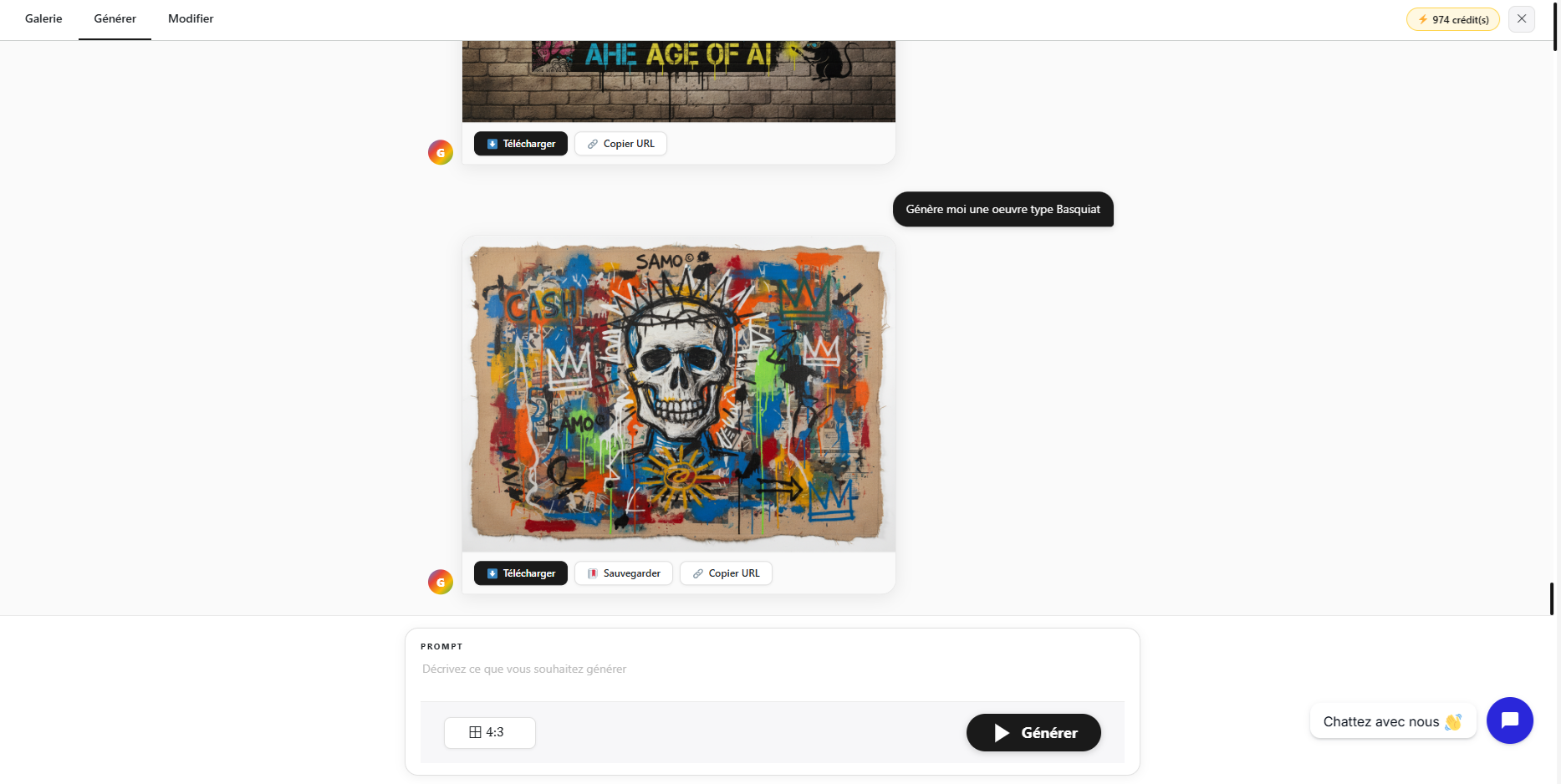
Task: Select the Générer tab
Action: pyautogui.click(x=115, y=18)
